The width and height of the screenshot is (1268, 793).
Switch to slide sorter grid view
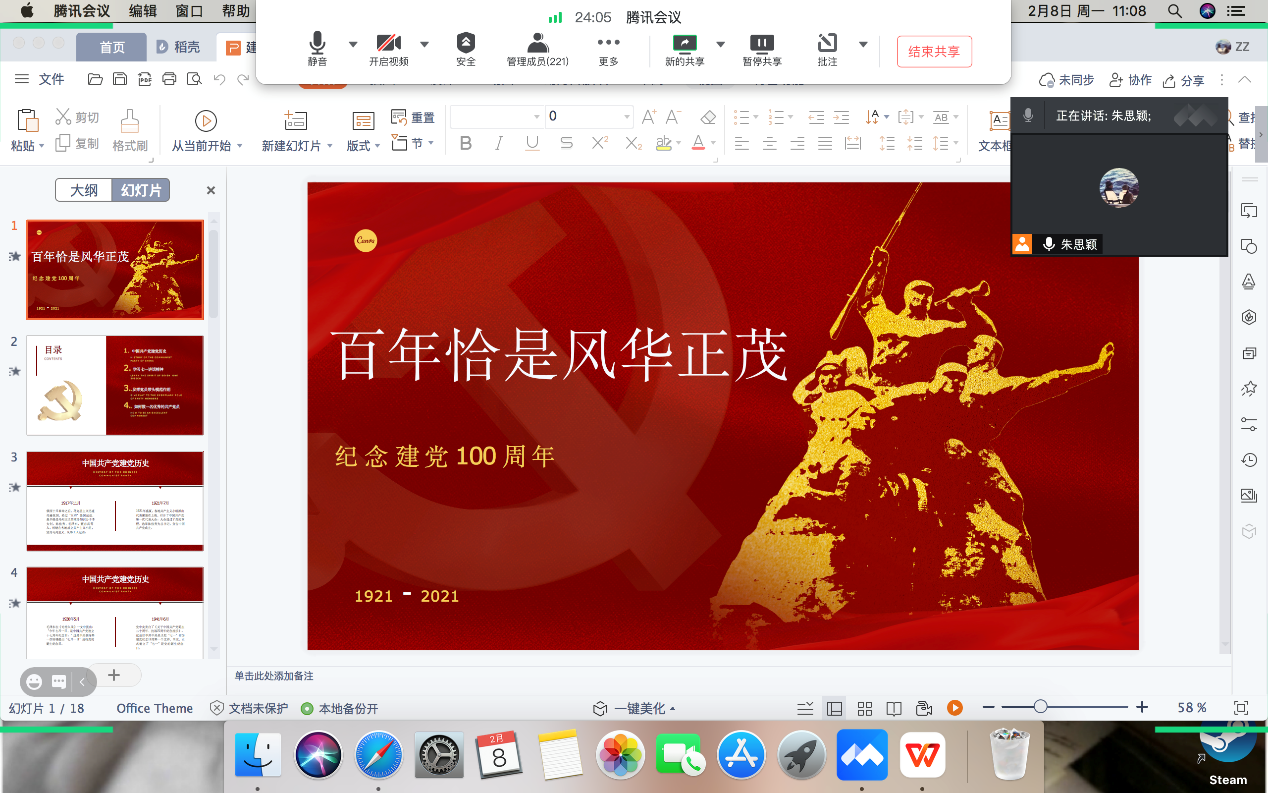tap(866, 708)
